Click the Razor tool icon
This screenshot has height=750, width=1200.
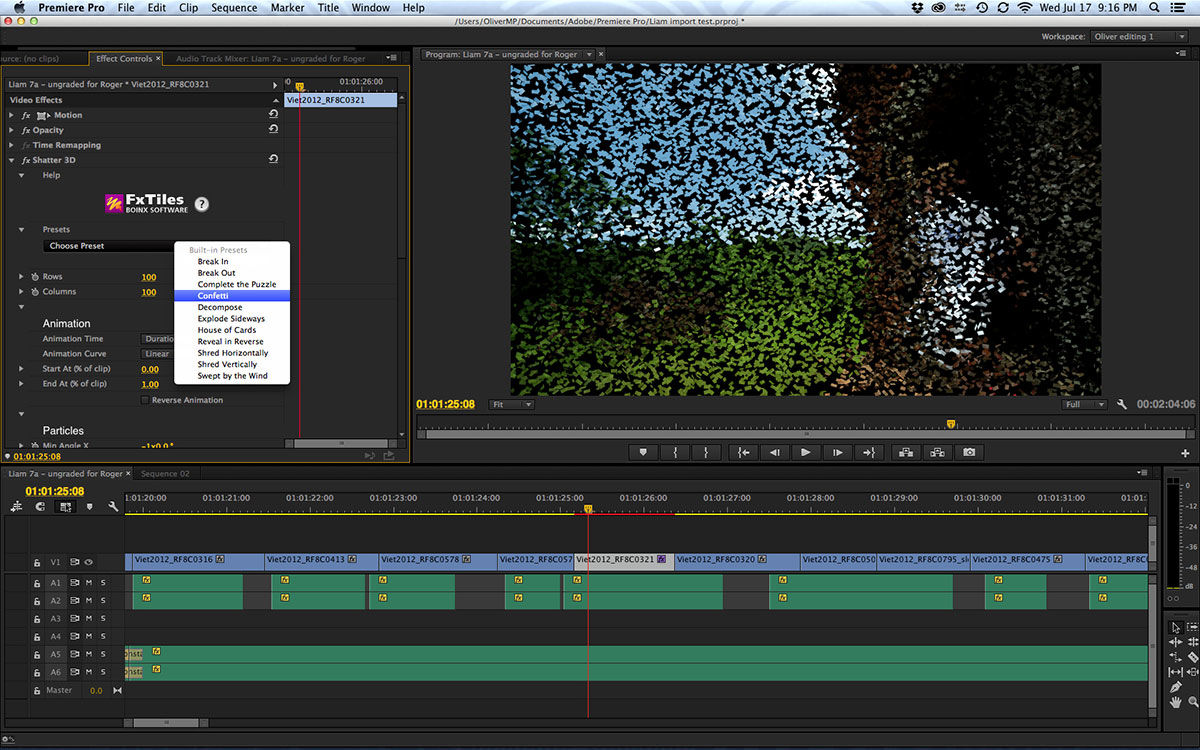1193,657
